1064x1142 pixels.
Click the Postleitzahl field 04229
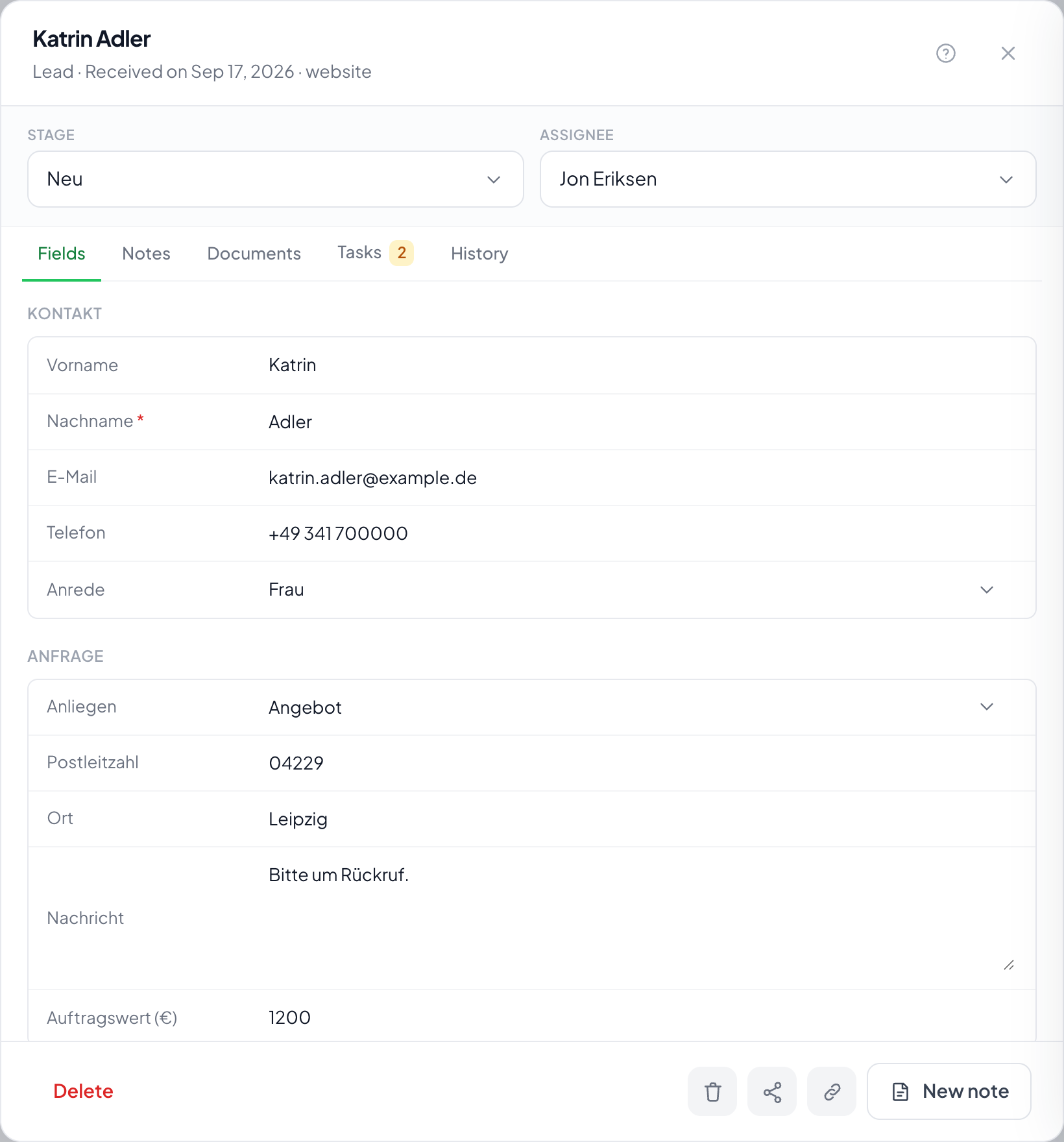pyautogui.click(x=642, y=763)
